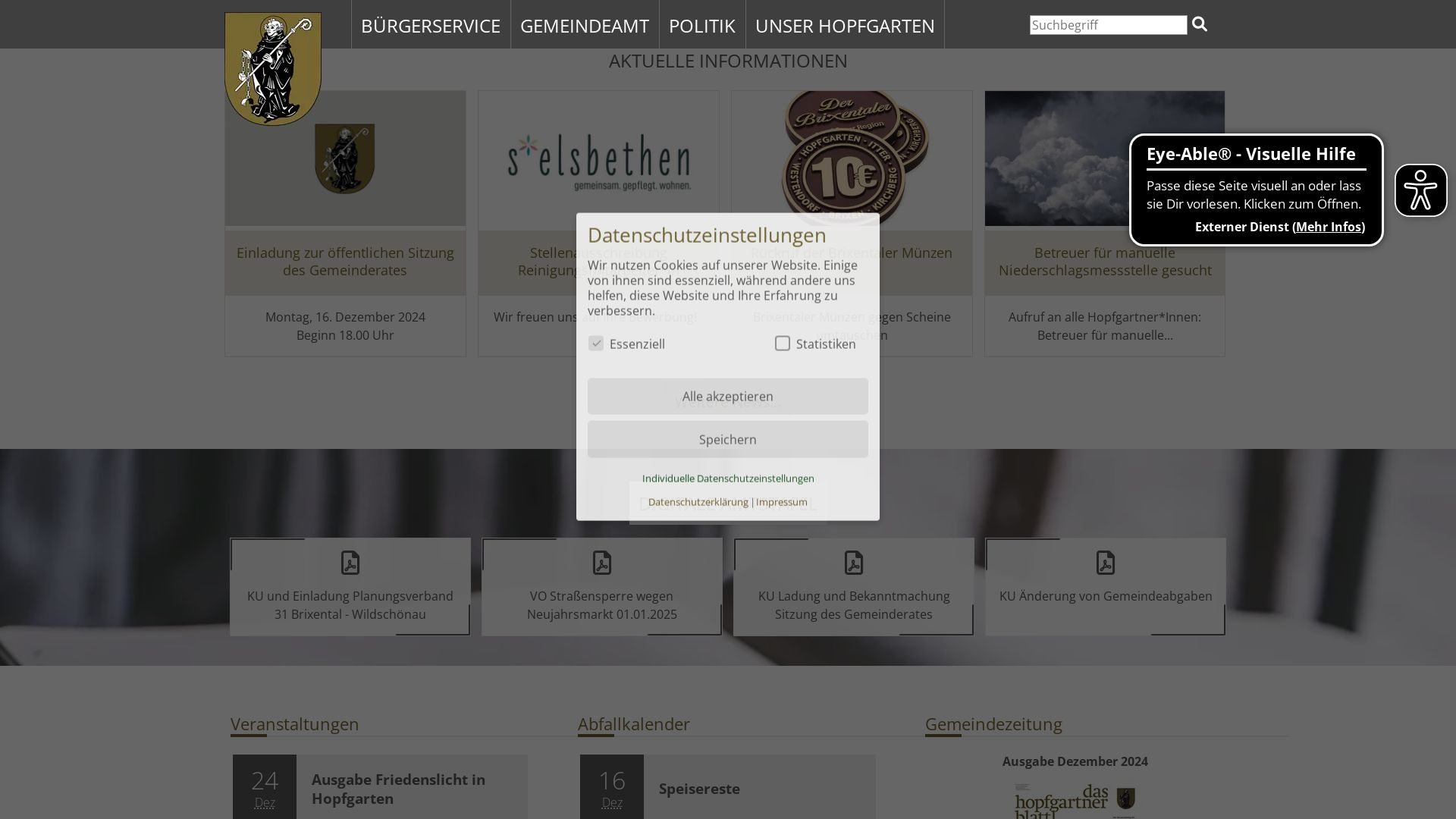1456x819 pixels.
Task: Click the Eye-Able Visuelle Hilfe title
Action: tap(1251, 154)
